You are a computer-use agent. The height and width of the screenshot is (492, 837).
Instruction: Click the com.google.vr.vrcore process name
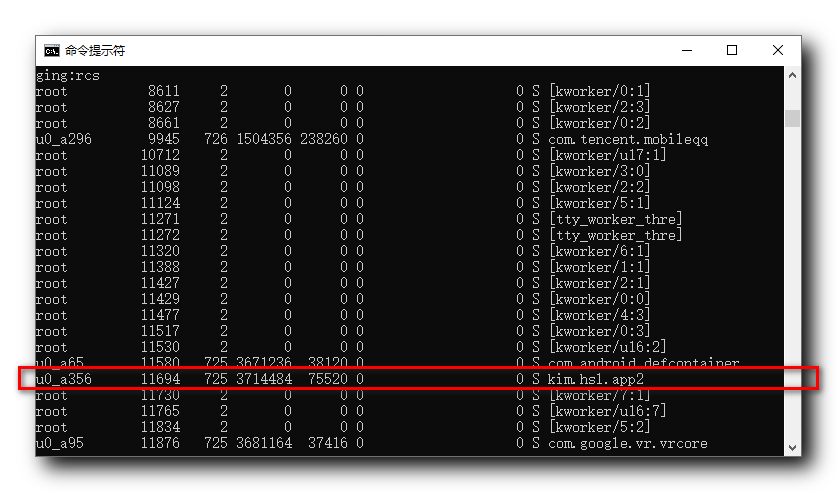628,443
